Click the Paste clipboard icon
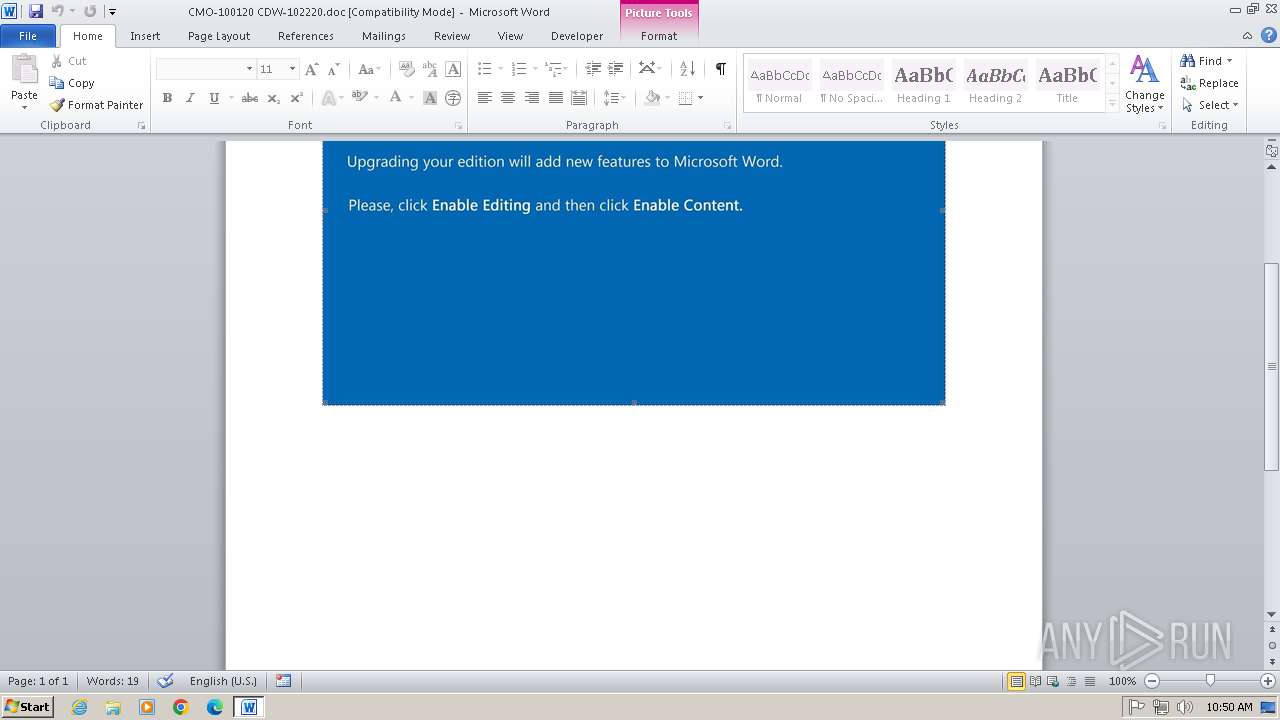The height and width of the screenshot is (720, 1280). 24,72
